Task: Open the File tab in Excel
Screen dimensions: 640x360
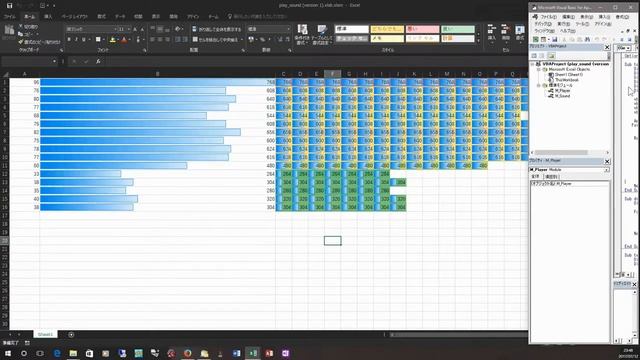Action: (9, 17)
